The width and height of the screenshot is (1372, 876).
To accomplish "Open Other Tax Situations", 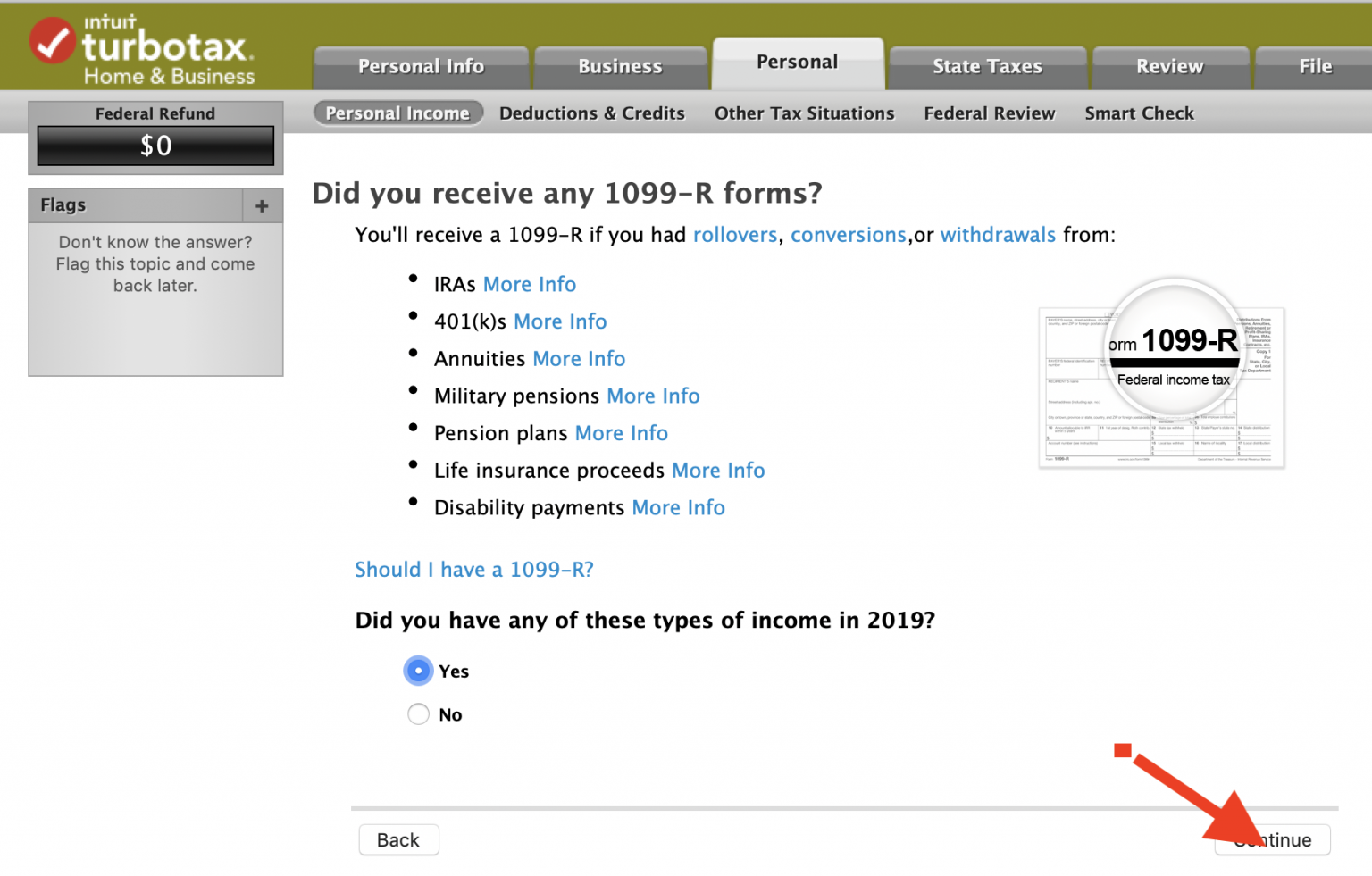I will [803, 113].
